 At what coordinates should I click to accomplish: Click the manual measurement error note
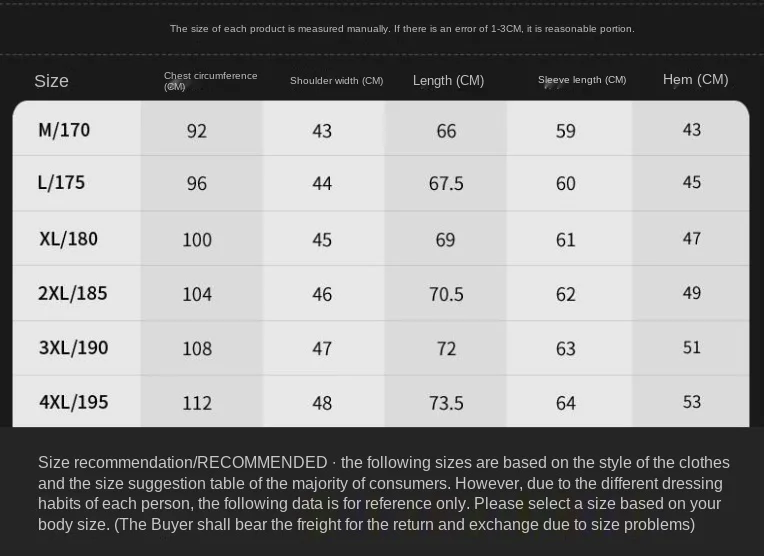pos(402,29)
